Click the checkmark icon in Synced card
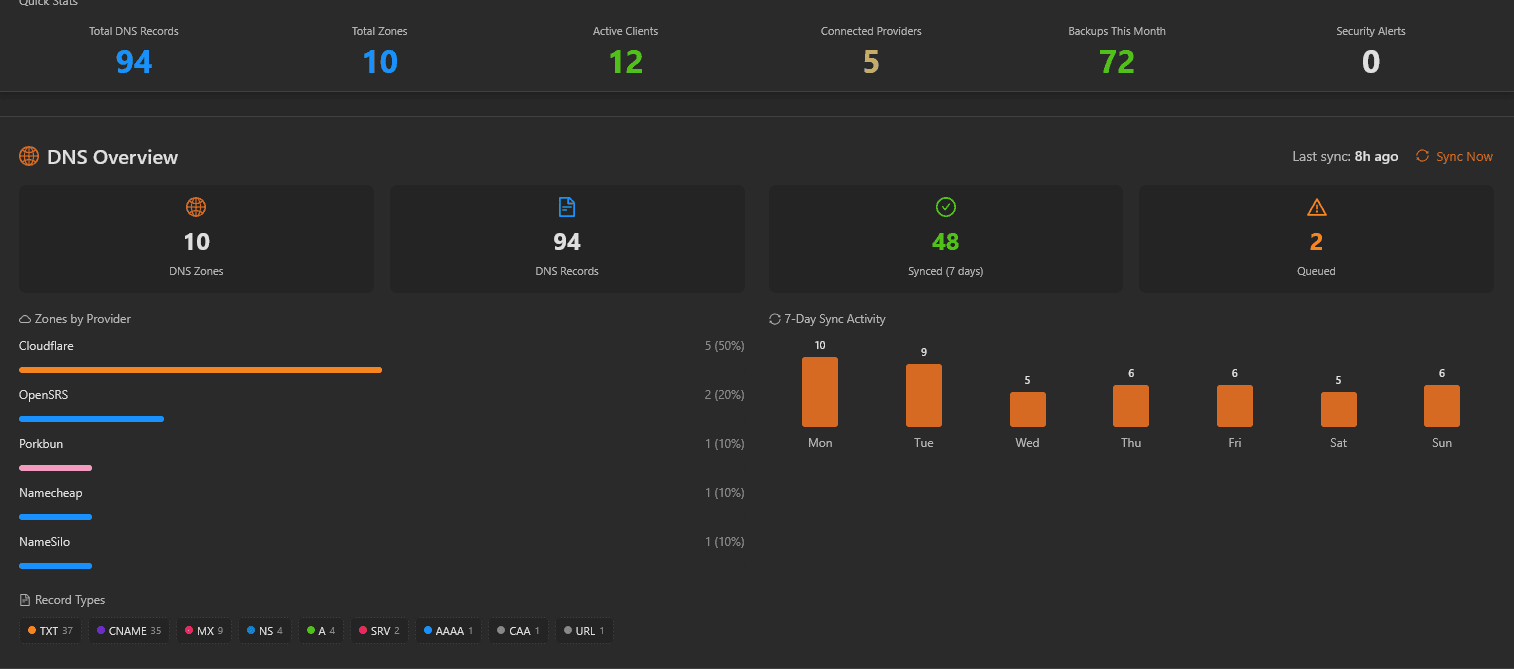The height and width of the screenshot is (669, 1514). coord(946,207)
